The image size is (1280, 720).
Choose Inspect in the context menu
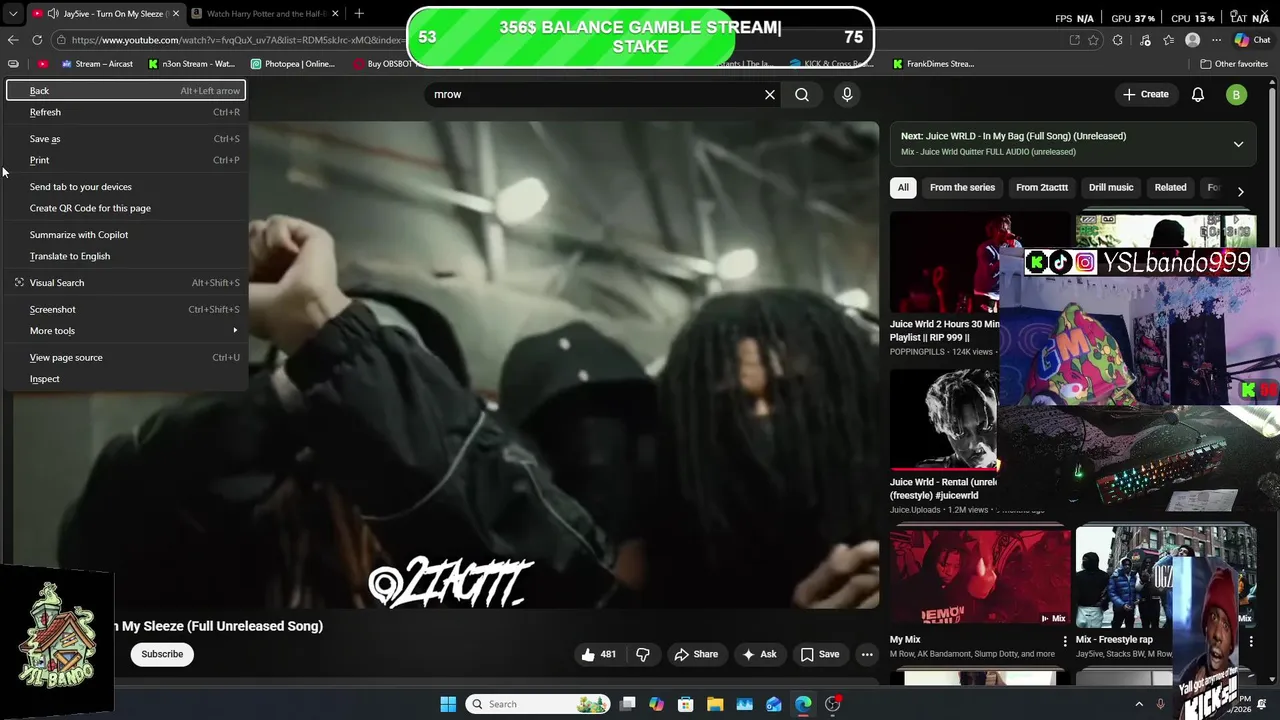click(126, 379)
